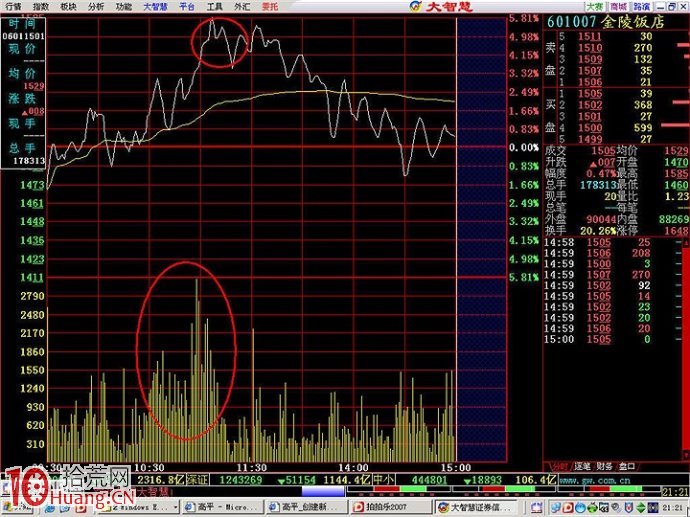The width and height of the screenshot is (690, 517).
Task: Open the www.gw.com.cn link
Action: 595,480
